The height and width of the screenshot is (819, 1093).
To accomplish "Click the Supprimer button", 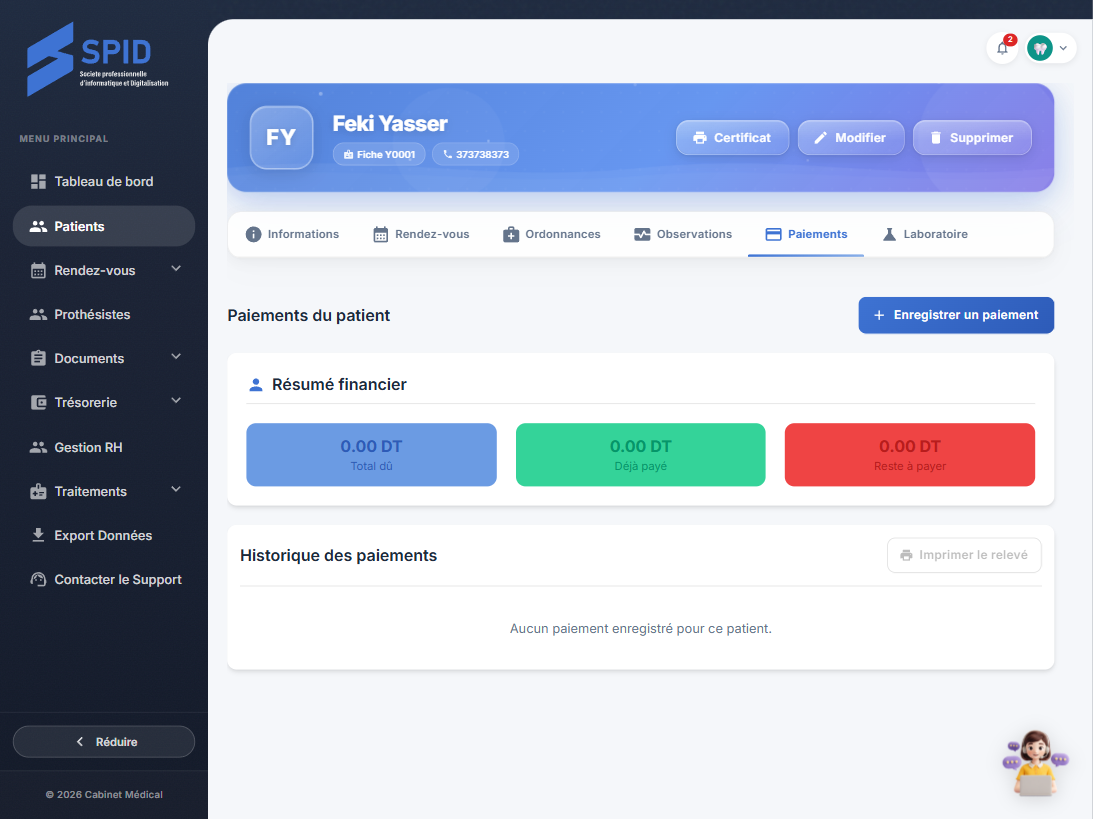I will (971, 138).
